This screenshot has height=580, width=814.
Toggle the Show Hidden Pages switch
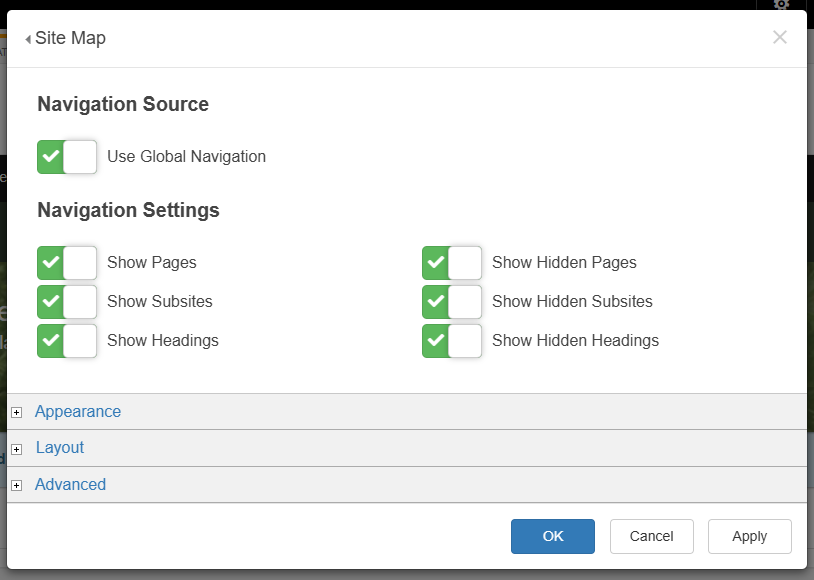click(452, 263)
